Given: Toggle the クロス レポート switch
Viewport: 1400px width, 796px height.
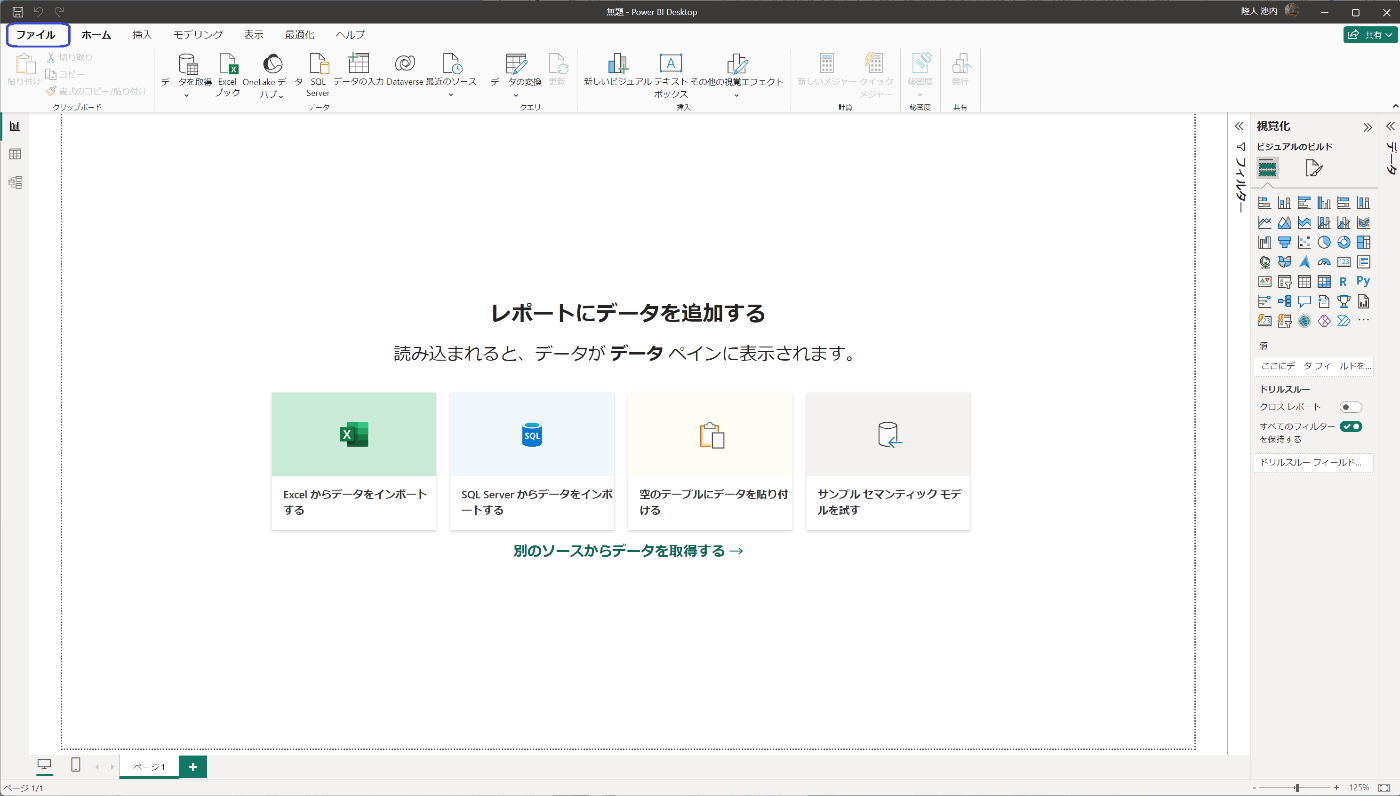Looking at the screenshot, I should pos(1351,407).
